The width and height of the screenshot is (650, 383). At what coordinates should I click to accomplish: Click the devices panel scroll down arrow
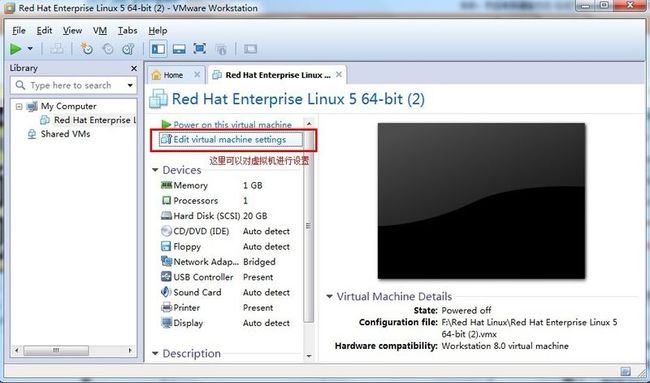[x=309, y=356]
